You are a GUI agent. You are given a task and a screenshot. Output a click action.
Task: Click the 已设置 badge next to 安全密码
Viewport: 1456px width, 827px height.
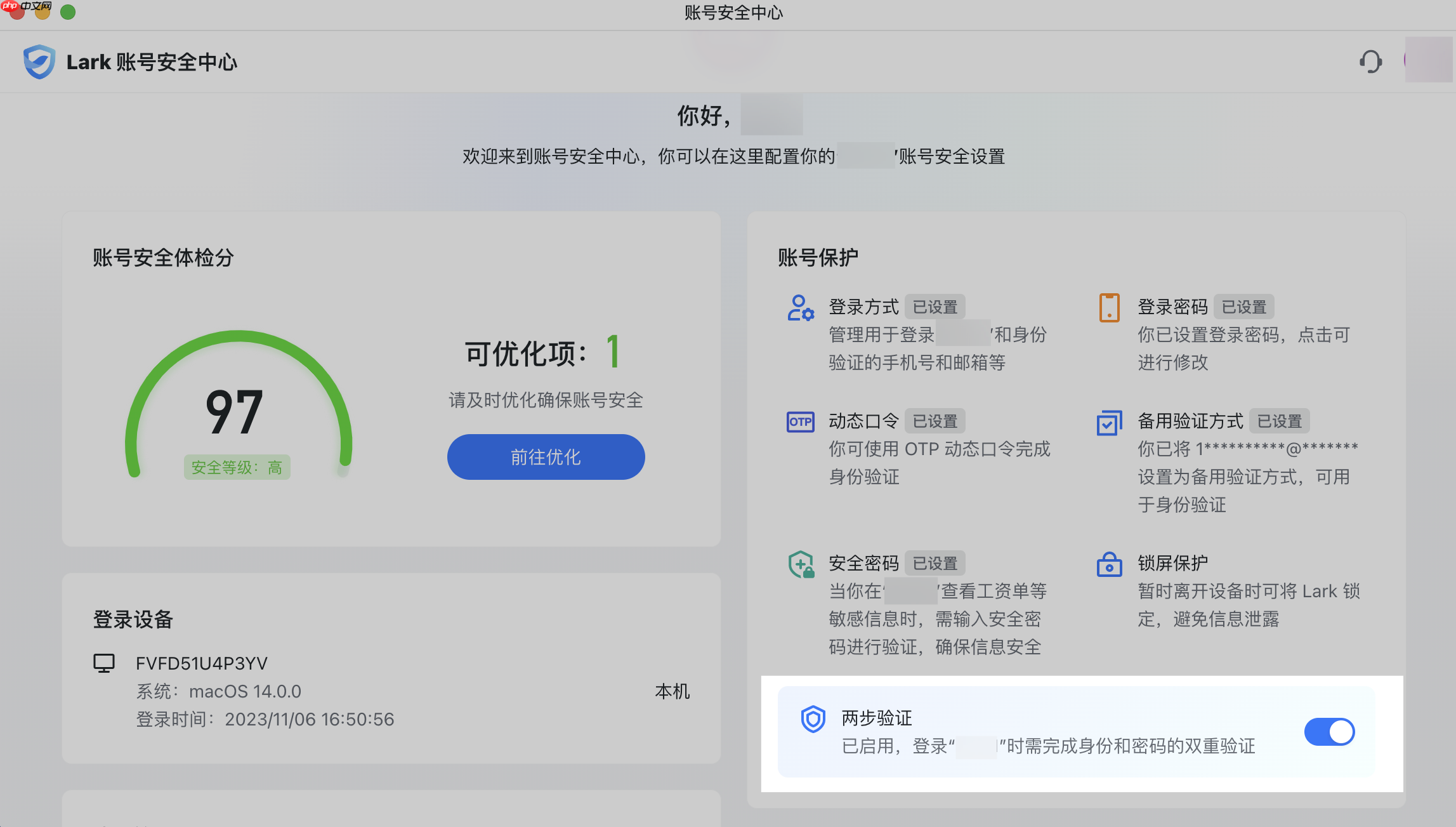pyautogui.click(x=935, y=564)
